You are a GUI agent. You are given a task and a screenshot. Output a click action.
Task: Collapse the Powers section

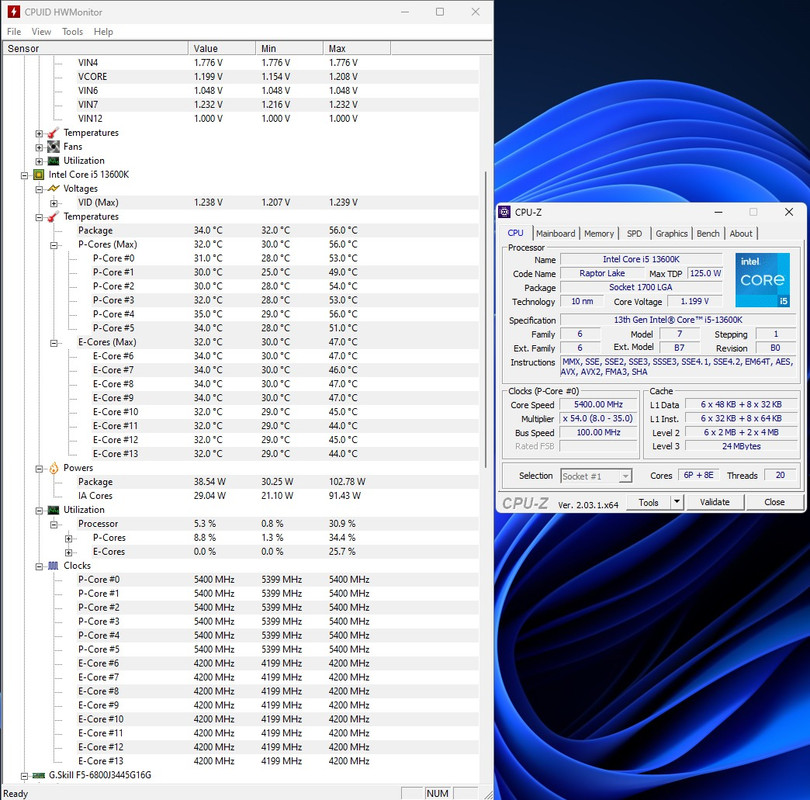click(39, 469)
